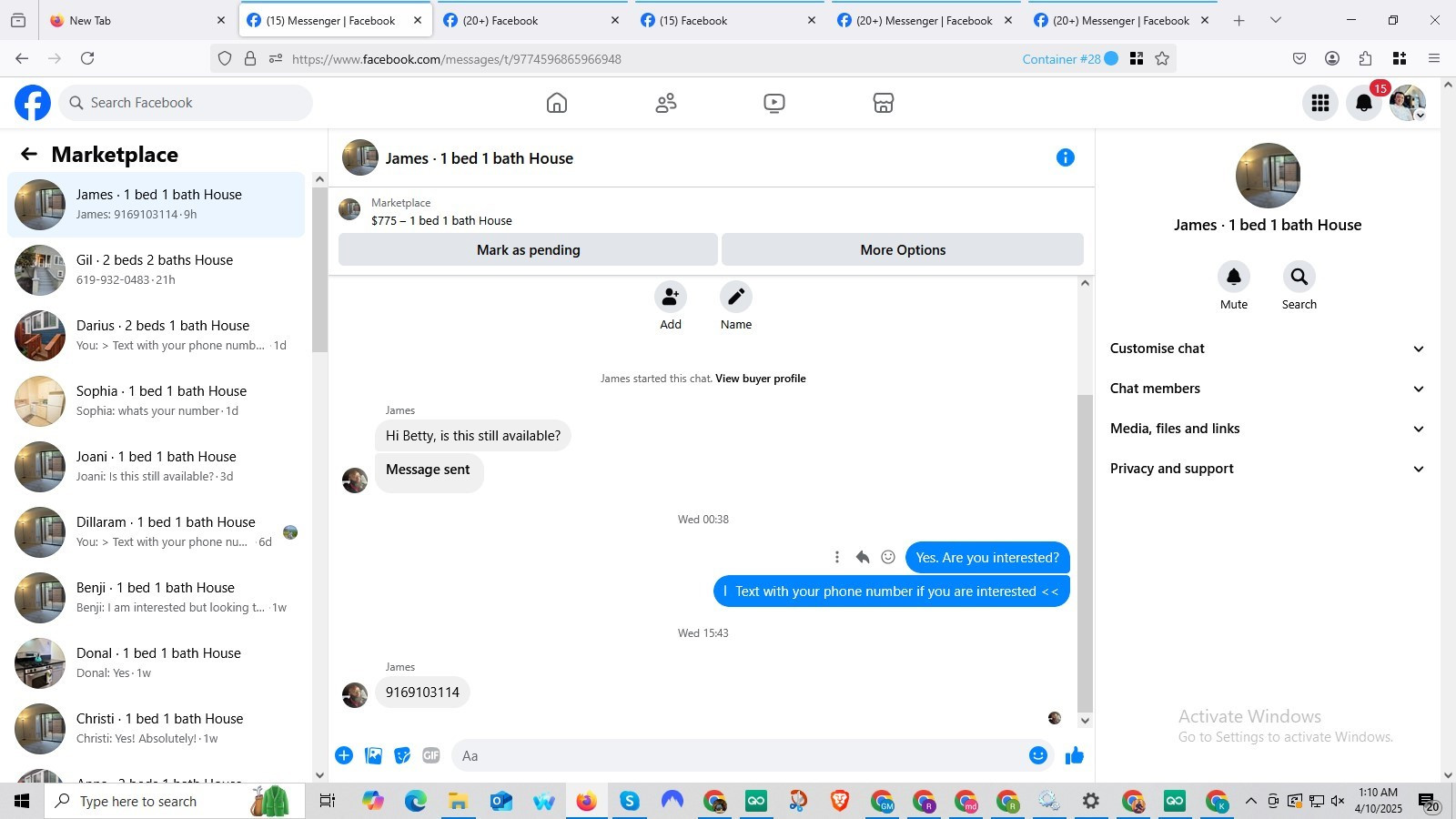The image size is (1456, 819).
Task: Click More Options button
Action: pyautogui.click(x=903, y=250)
